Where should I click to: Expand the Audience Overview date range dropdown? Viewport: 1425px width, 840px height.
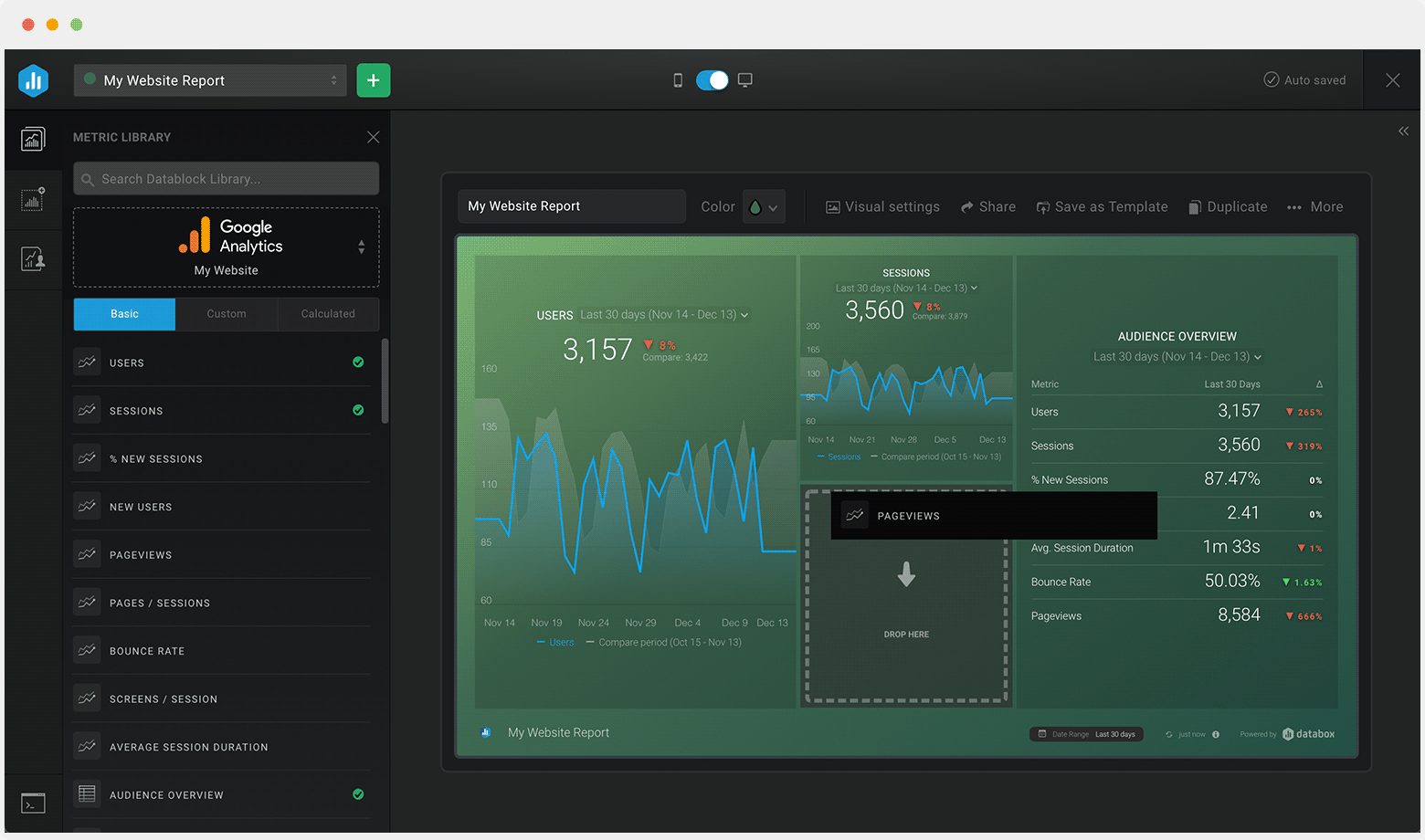coord(1177,357)
